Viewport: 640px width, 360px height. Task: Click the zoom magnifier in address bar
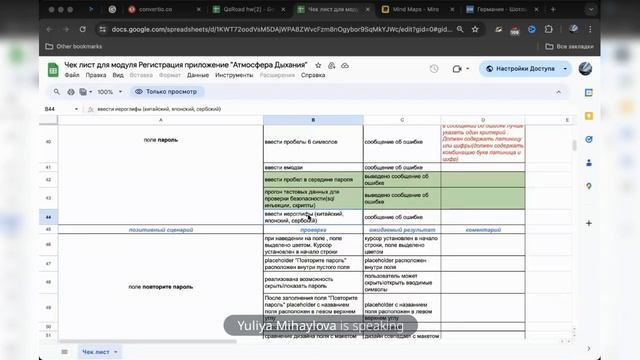[460, 29]
